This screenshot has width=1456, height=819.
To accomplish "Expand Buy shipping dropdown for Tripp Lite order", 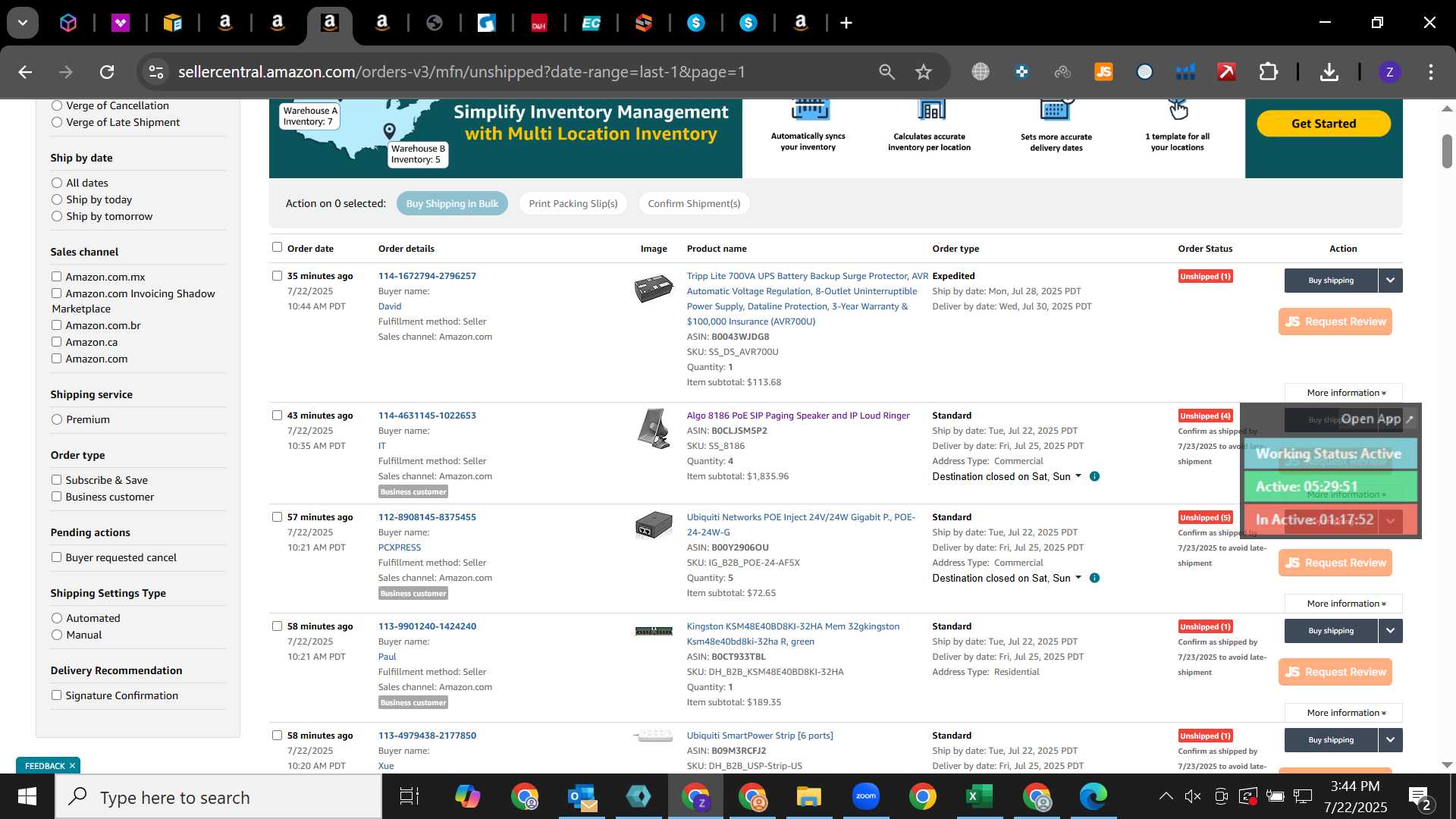I will tap(1390, 281).
